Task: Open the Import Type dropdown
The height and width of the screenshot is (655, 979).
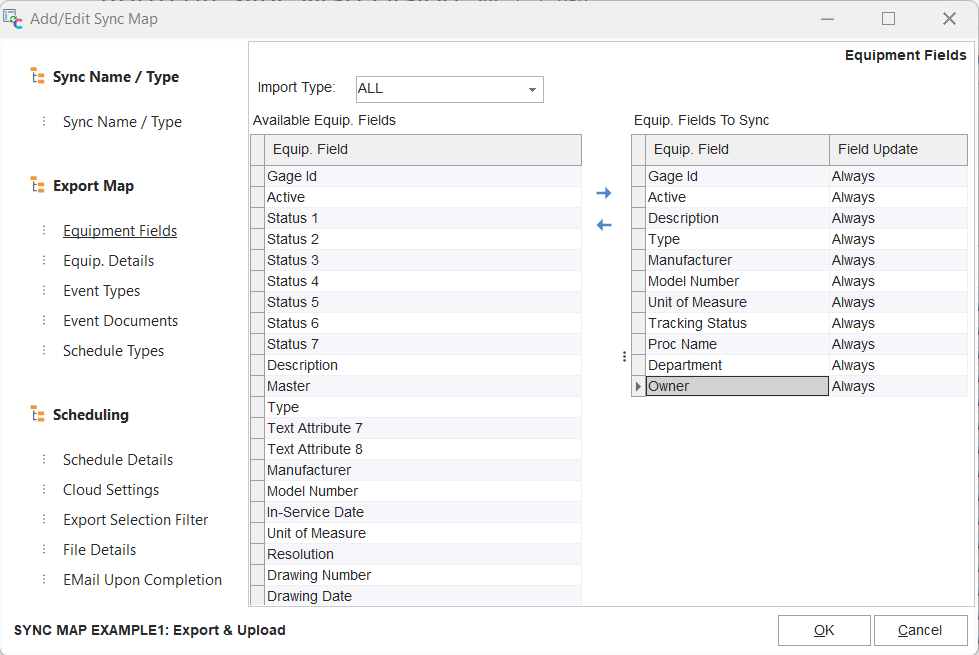Action: tap(532, 89)
